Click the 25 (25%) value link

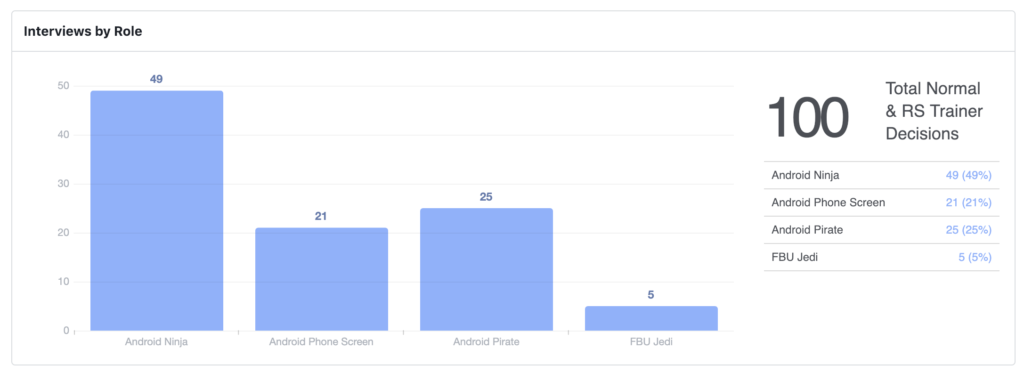pos(968,230)
